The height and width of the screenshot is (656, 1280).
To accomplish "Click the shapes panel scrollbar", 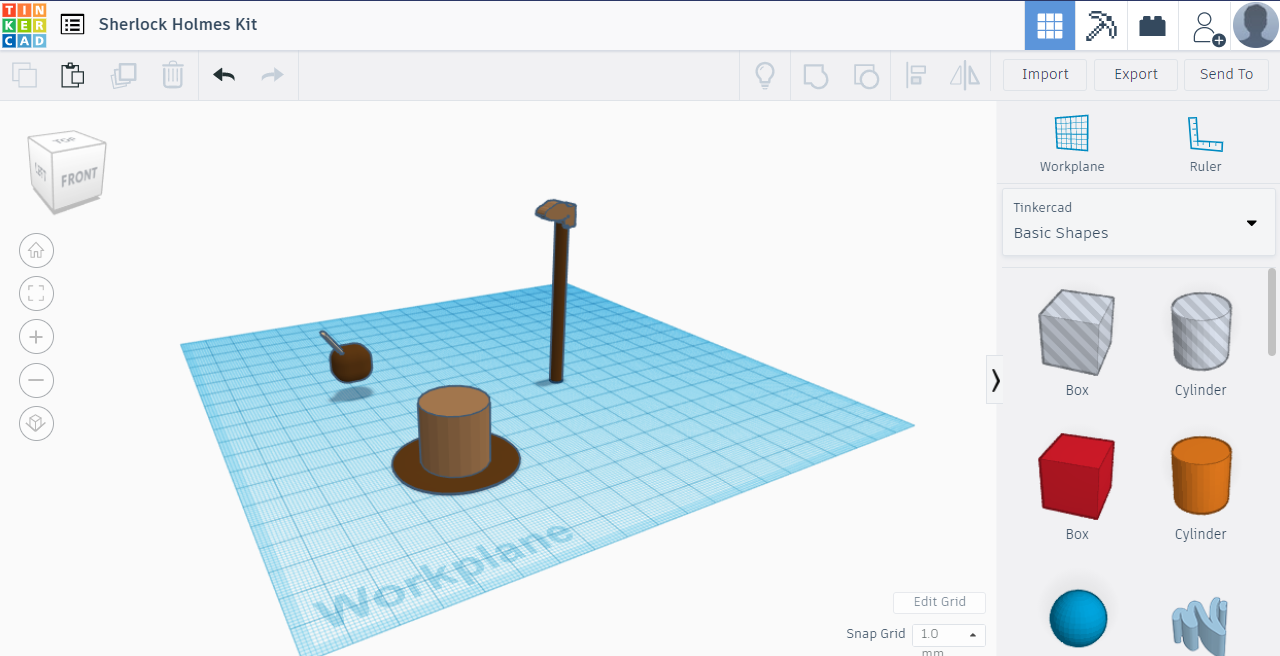I will pyautogui.click(x=1271, y=311).
